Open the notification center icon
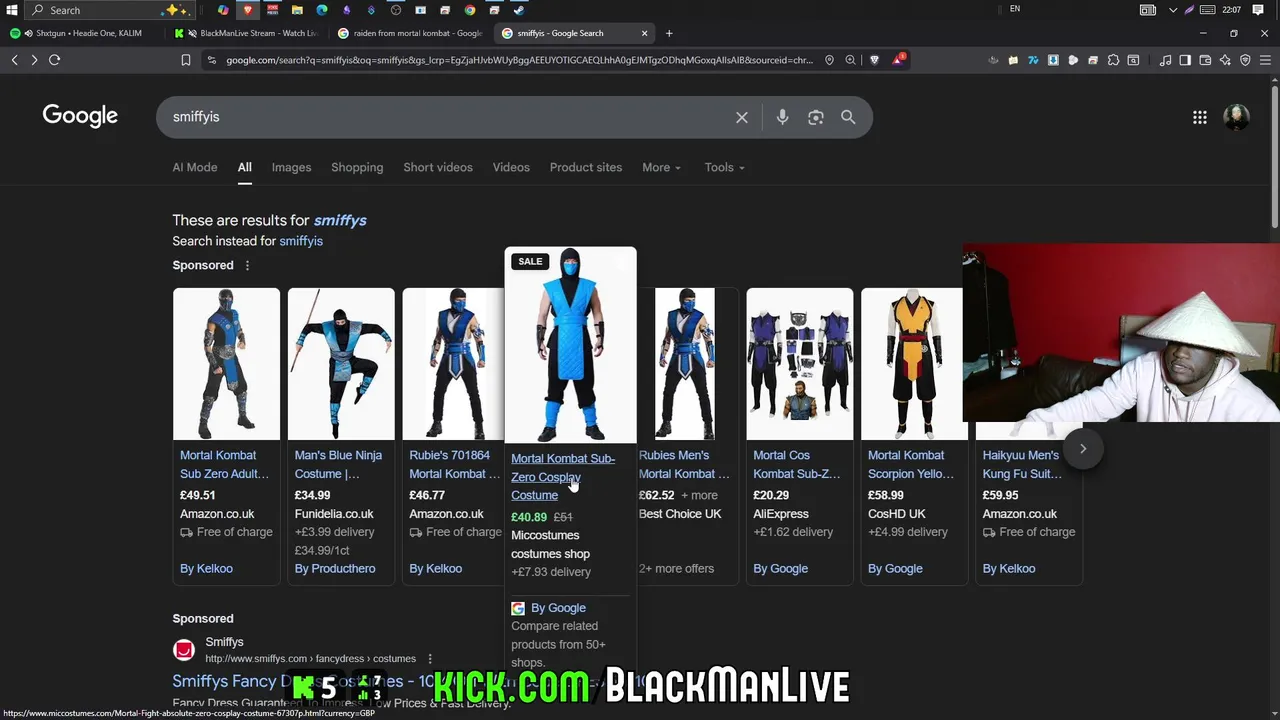This screenshot has height=720, width=1280. (1258, 10)
